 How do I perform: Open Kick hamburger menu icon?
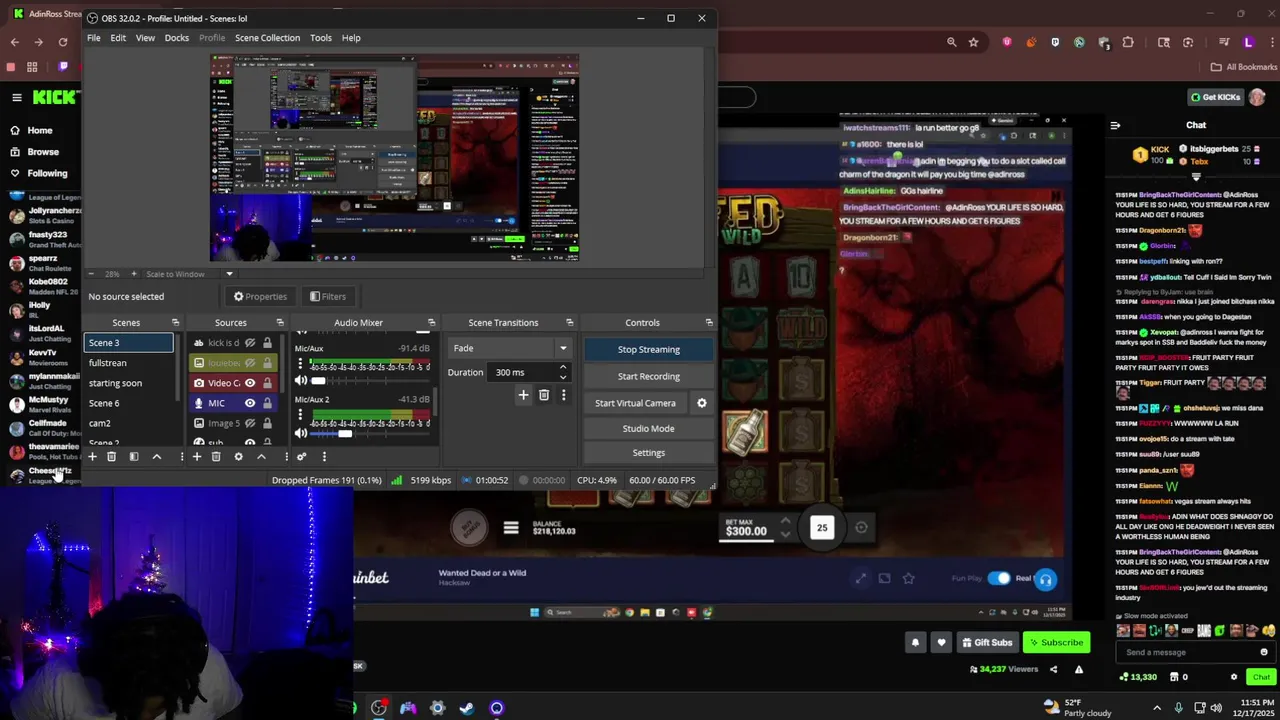(x=17, y=97)
